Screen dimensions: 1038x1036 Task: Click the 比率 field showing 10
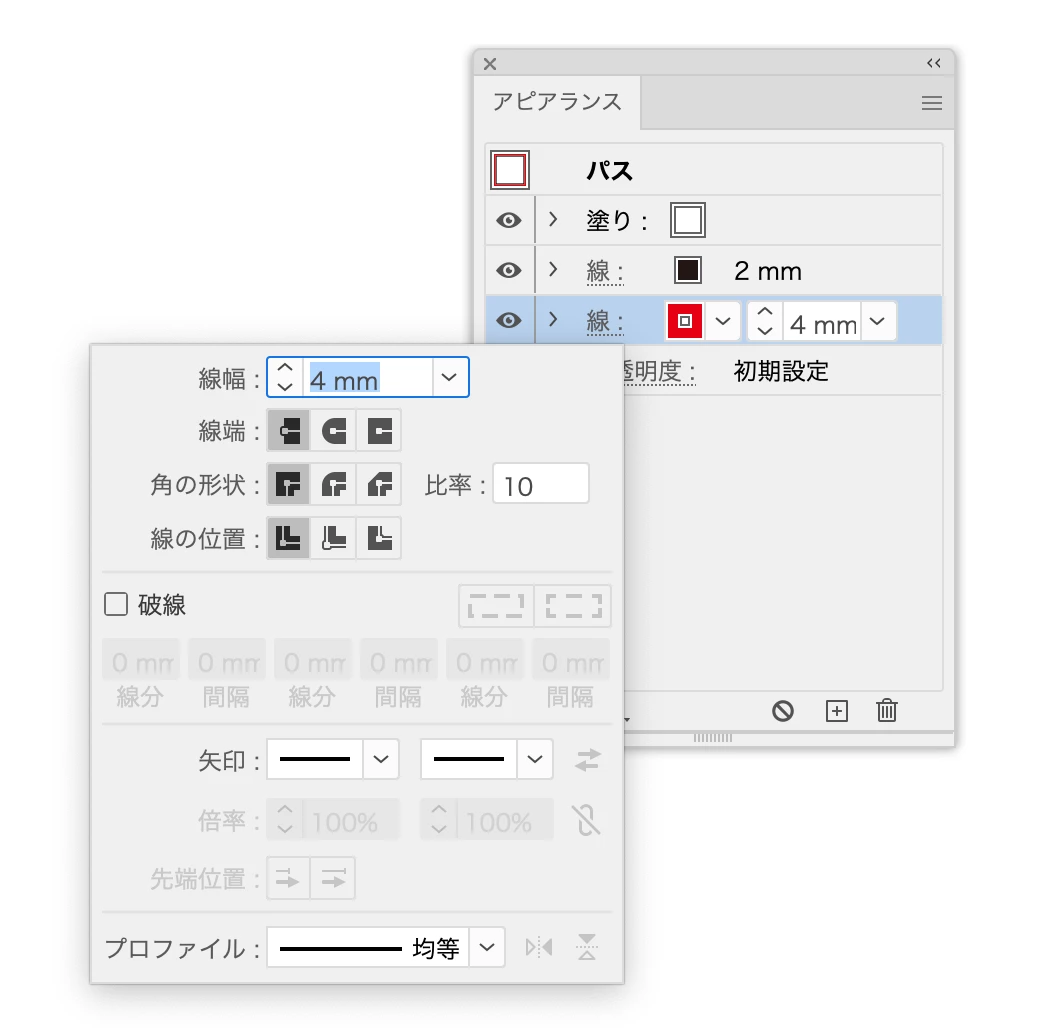click(x=541, y=484)
